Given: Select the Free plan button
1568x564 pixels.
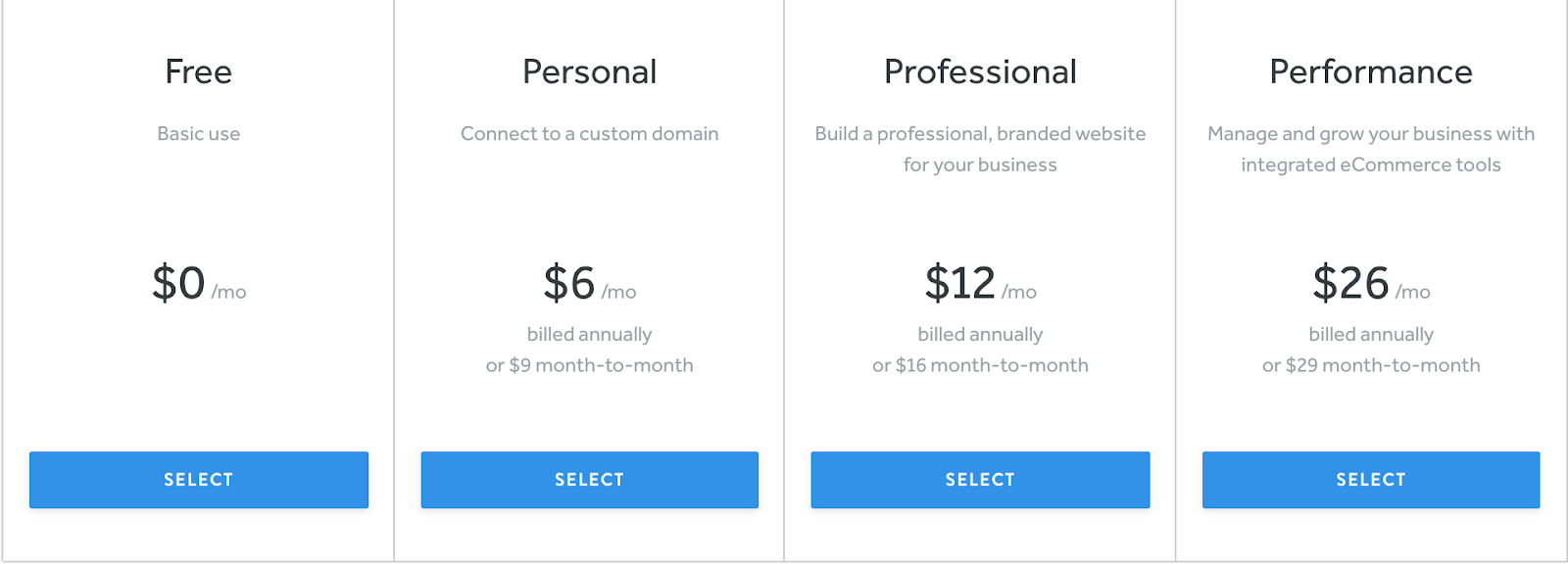Looking at the screenshot, I should point(199,480).
